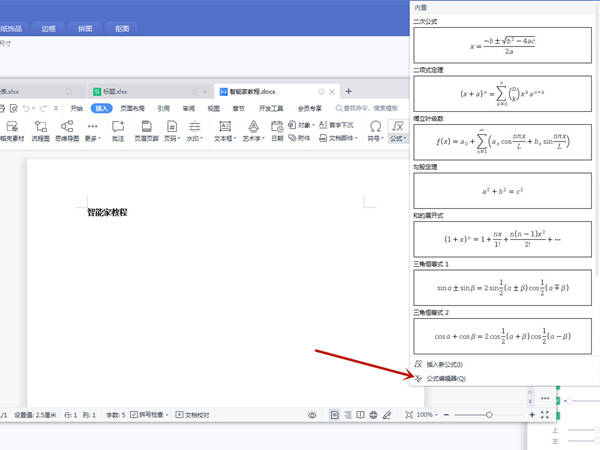Switch to page layout view icon
Viewport: 600px width, 450px height.
tap(334, 415)
